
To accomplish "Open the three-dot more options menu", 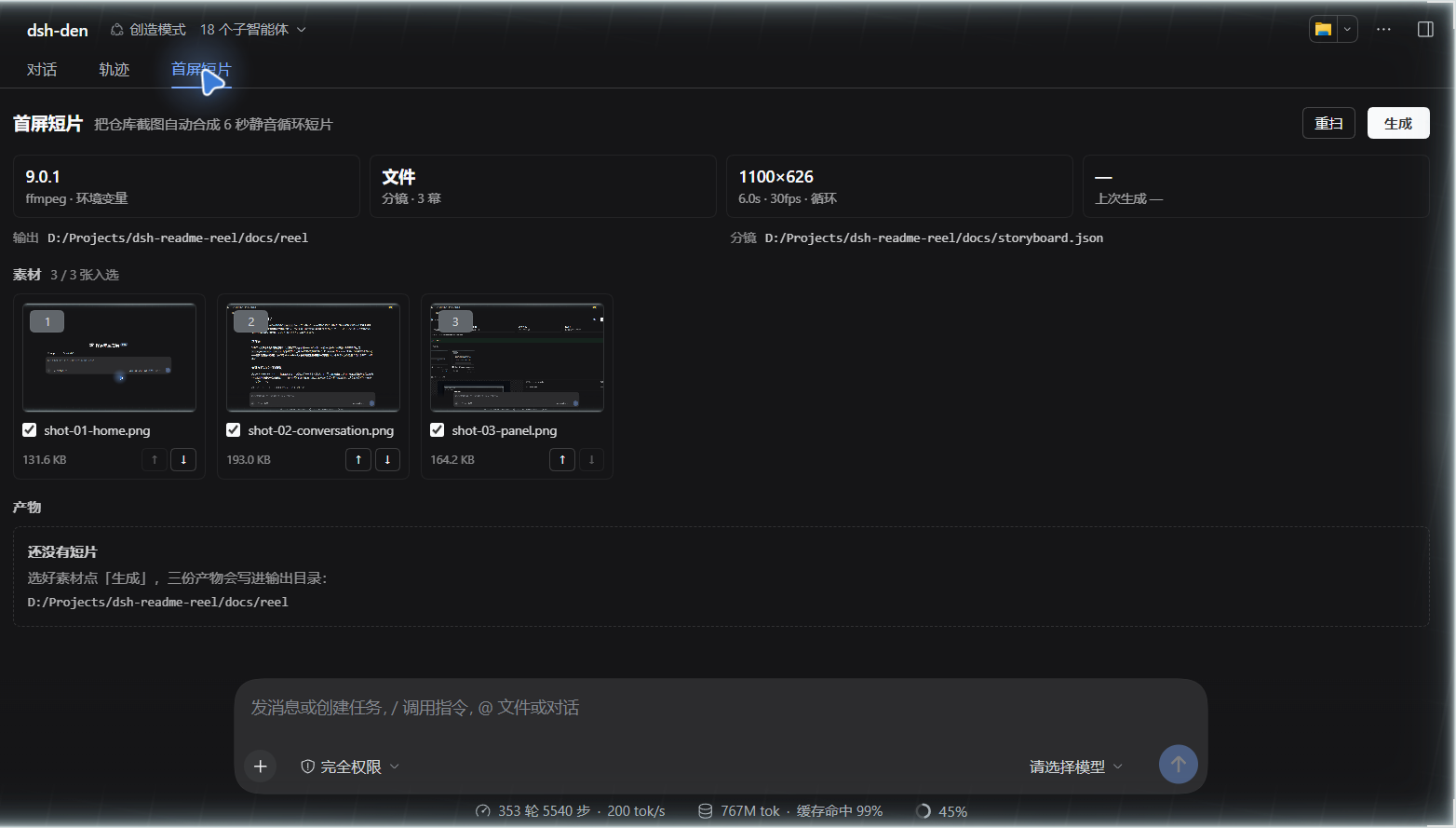I will [1384, 29].
